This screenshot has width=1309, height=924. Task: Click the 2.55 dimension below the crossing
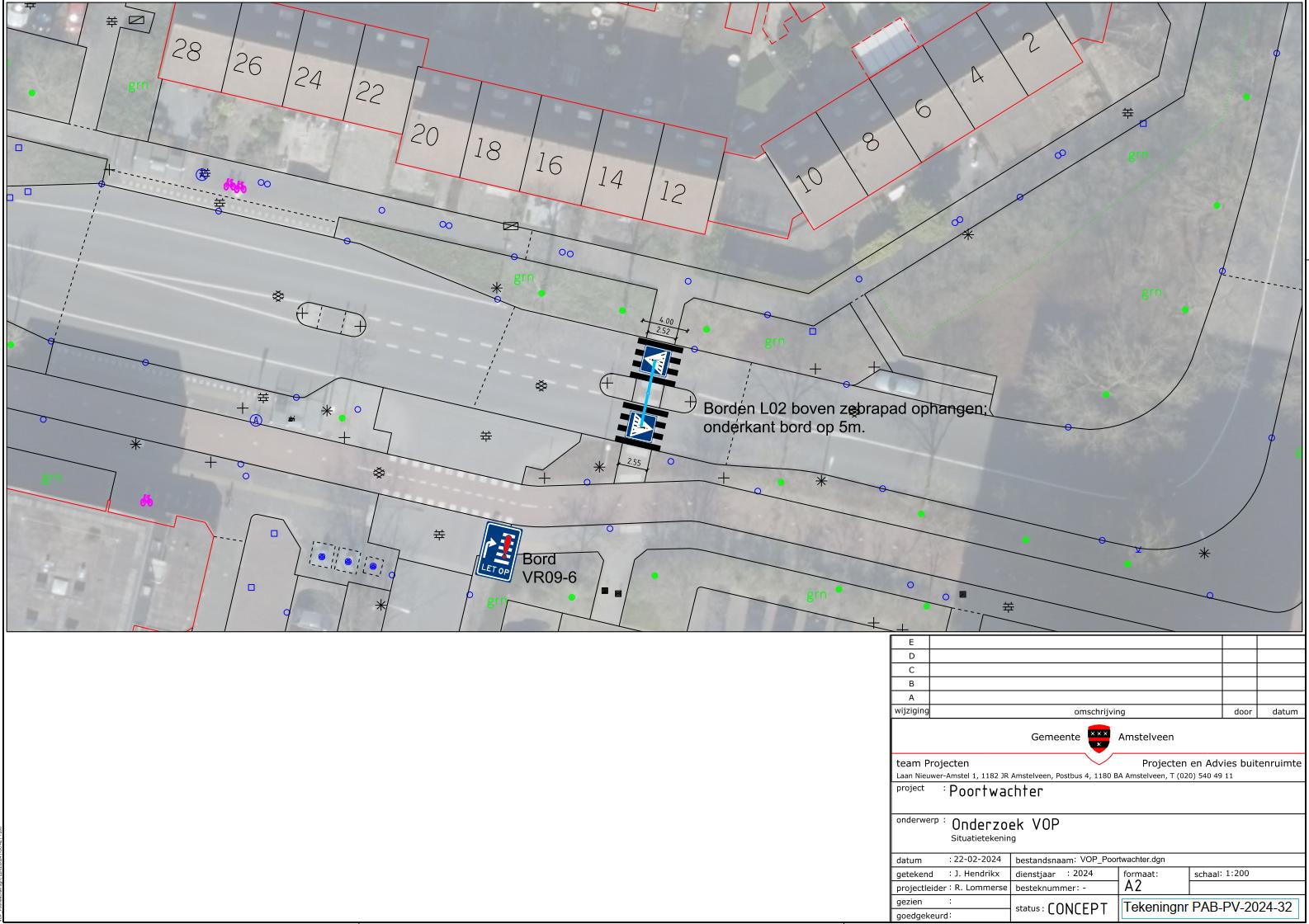634,463
